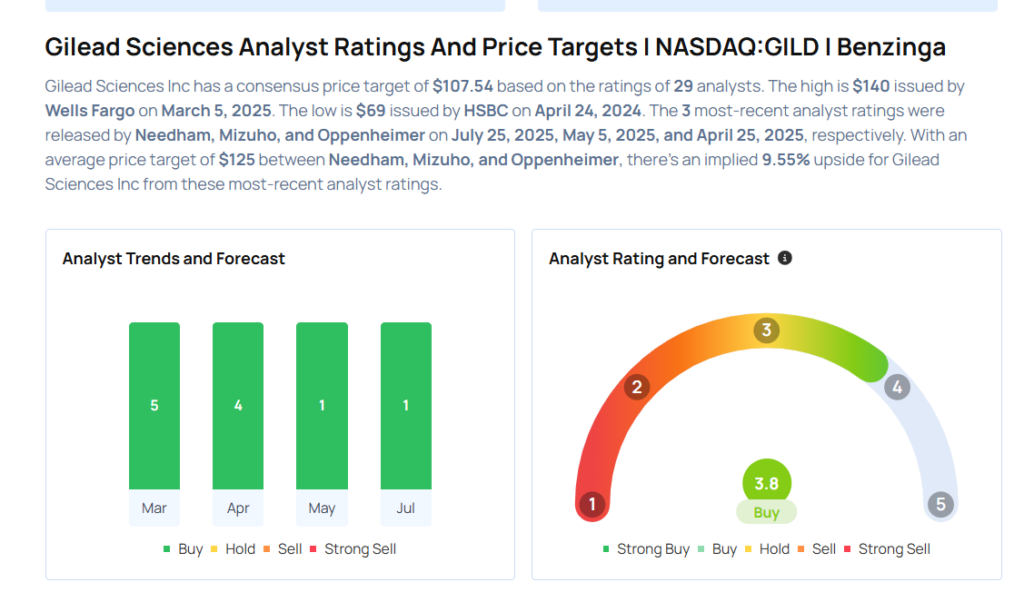Toggle the Buy legend in trends chart

pos(184,549)
